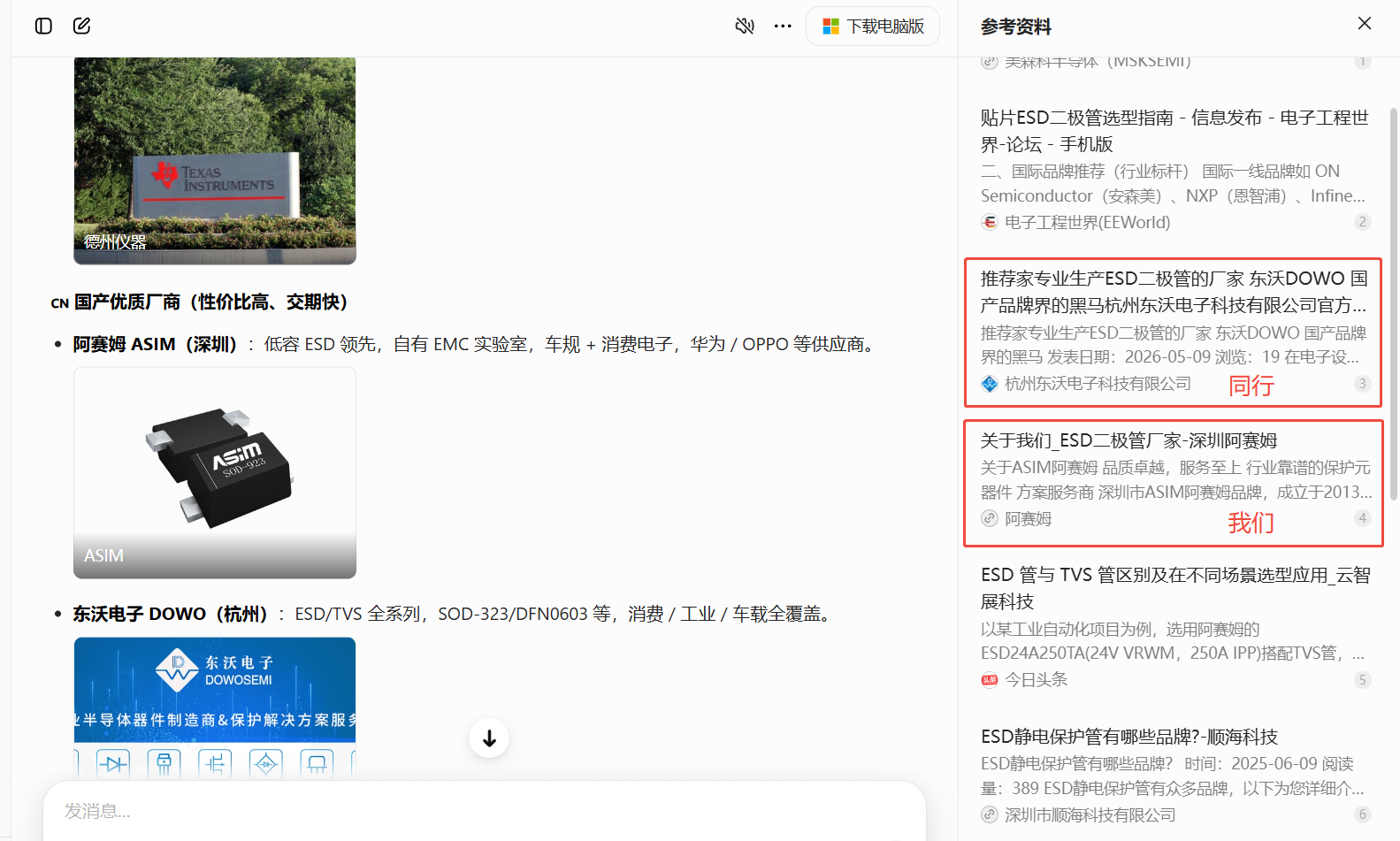This screenshot has width=1400, height=841.
Task: Click source name 今日头条
Action: pos(1037,680)
